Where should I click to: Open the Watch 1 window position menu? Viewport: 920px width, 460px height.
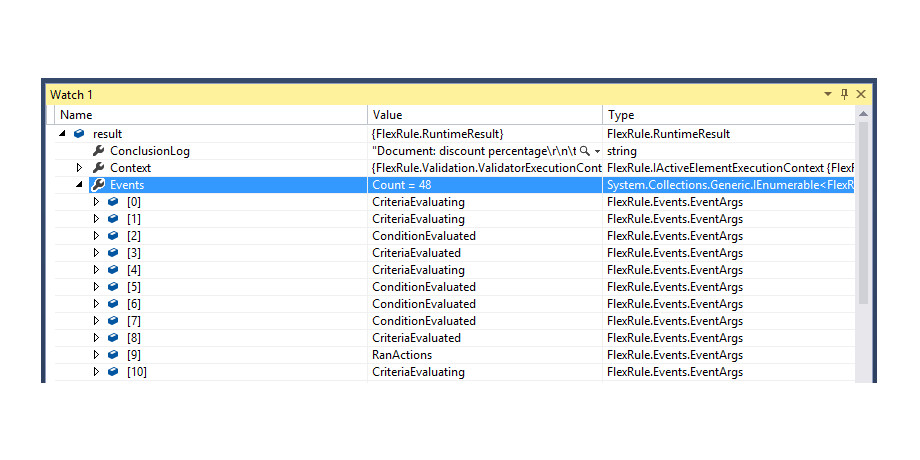pos(828,94)
